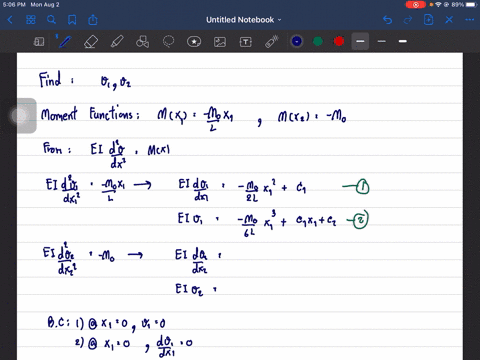Screen dimensions: 480x360
Task: Open the page thumbnails grid view
Action: pyautogui.click(x=31, y=20)
